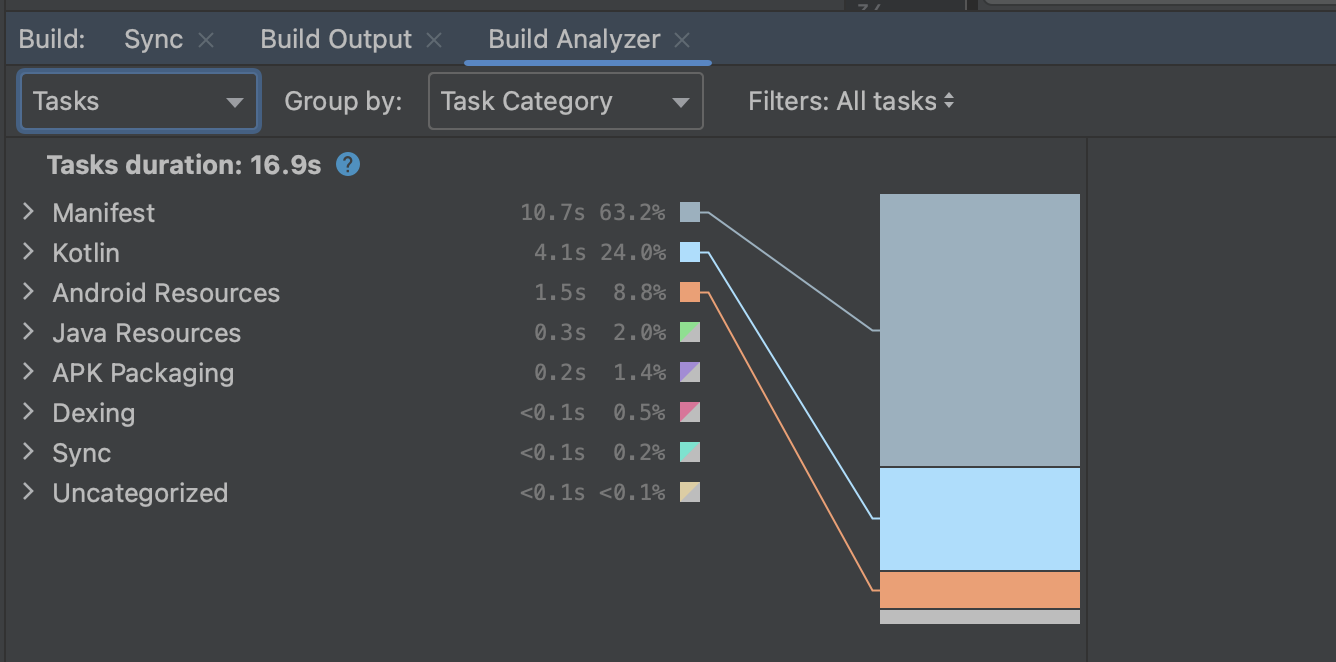Screen dimensions: 1336x662
Task: Click the large Manifest bar in the chart
Action: (978, 330)
